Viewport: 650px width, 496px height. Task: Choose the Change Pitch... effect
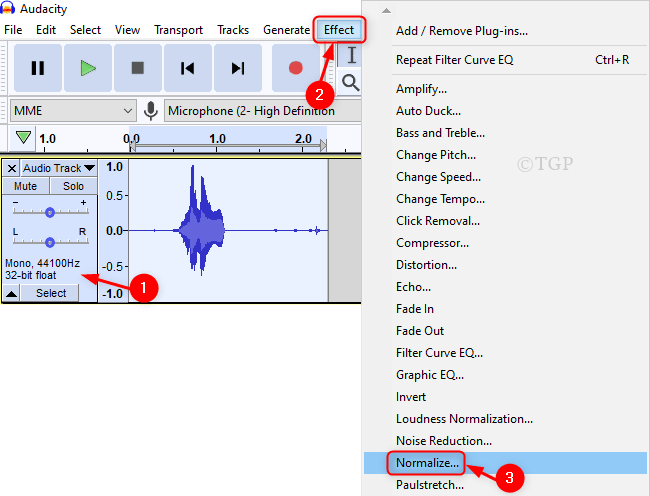[505, 155]
